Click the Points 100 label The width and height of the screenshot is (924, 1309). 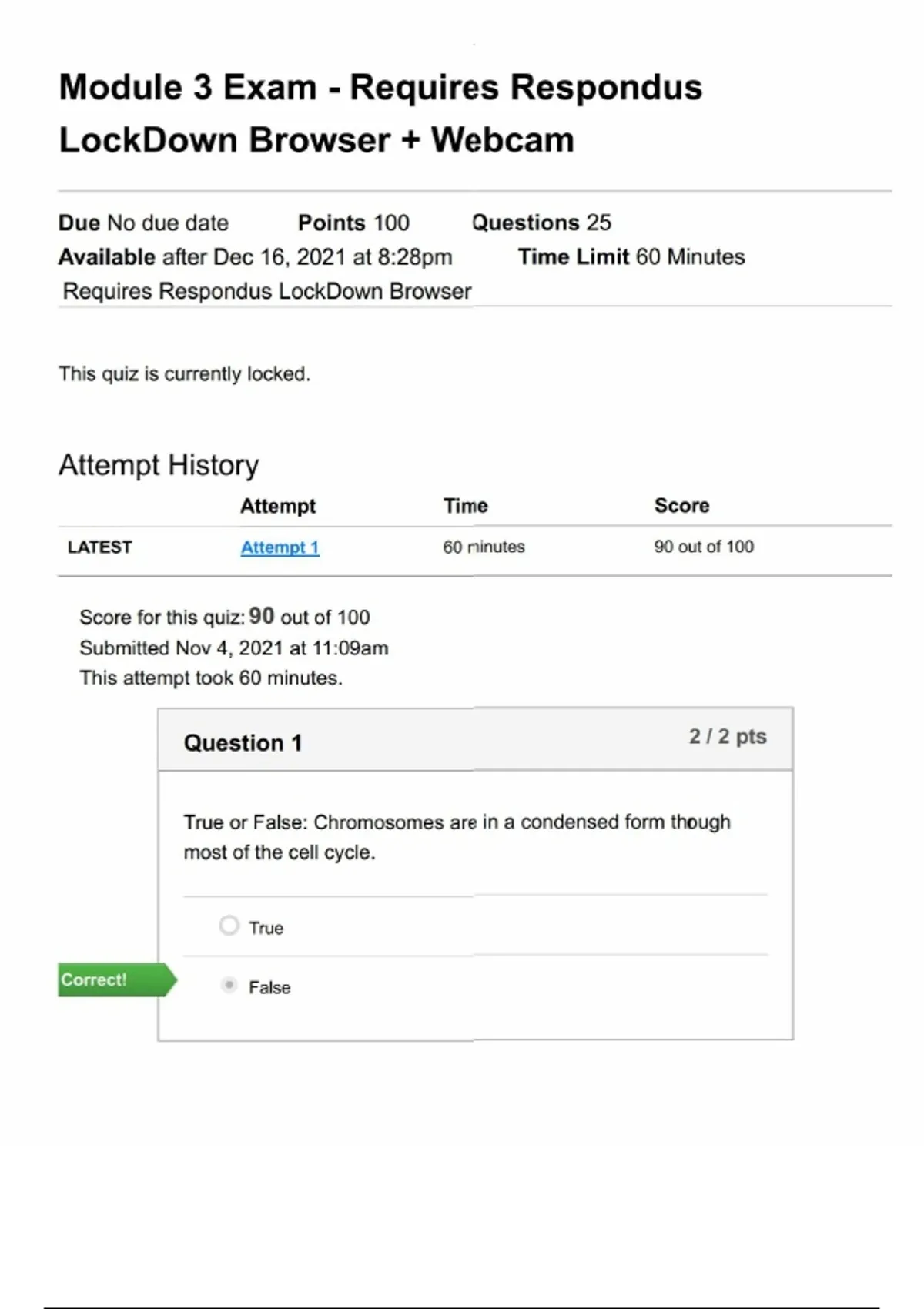click(353, 223)
